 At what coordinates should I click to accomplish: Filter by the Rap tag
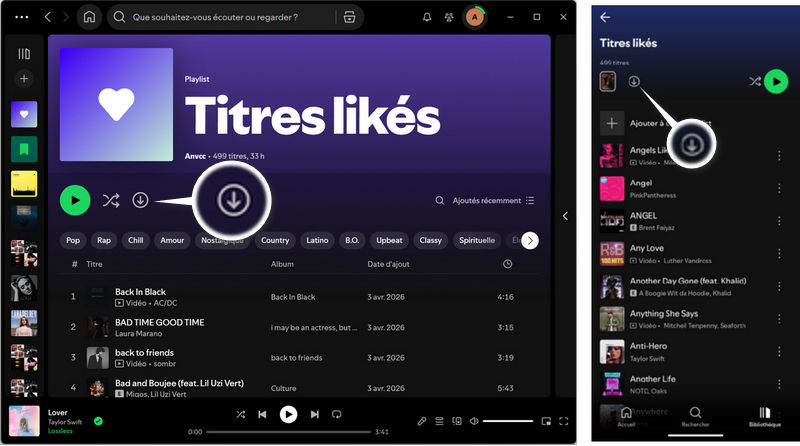click(x=104, y=240)
